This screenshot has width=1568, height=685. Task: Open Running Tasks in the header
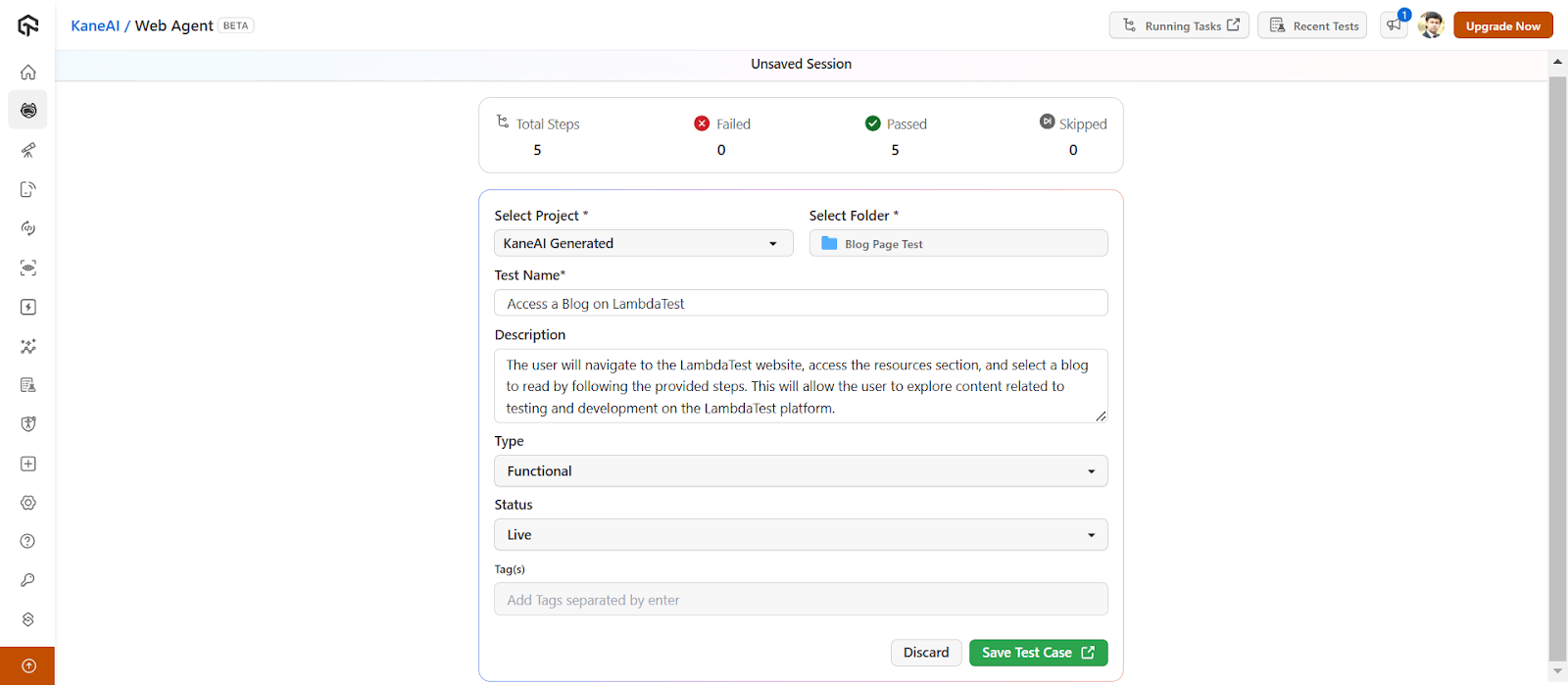pyautogui.click(x=1179, y=25)
